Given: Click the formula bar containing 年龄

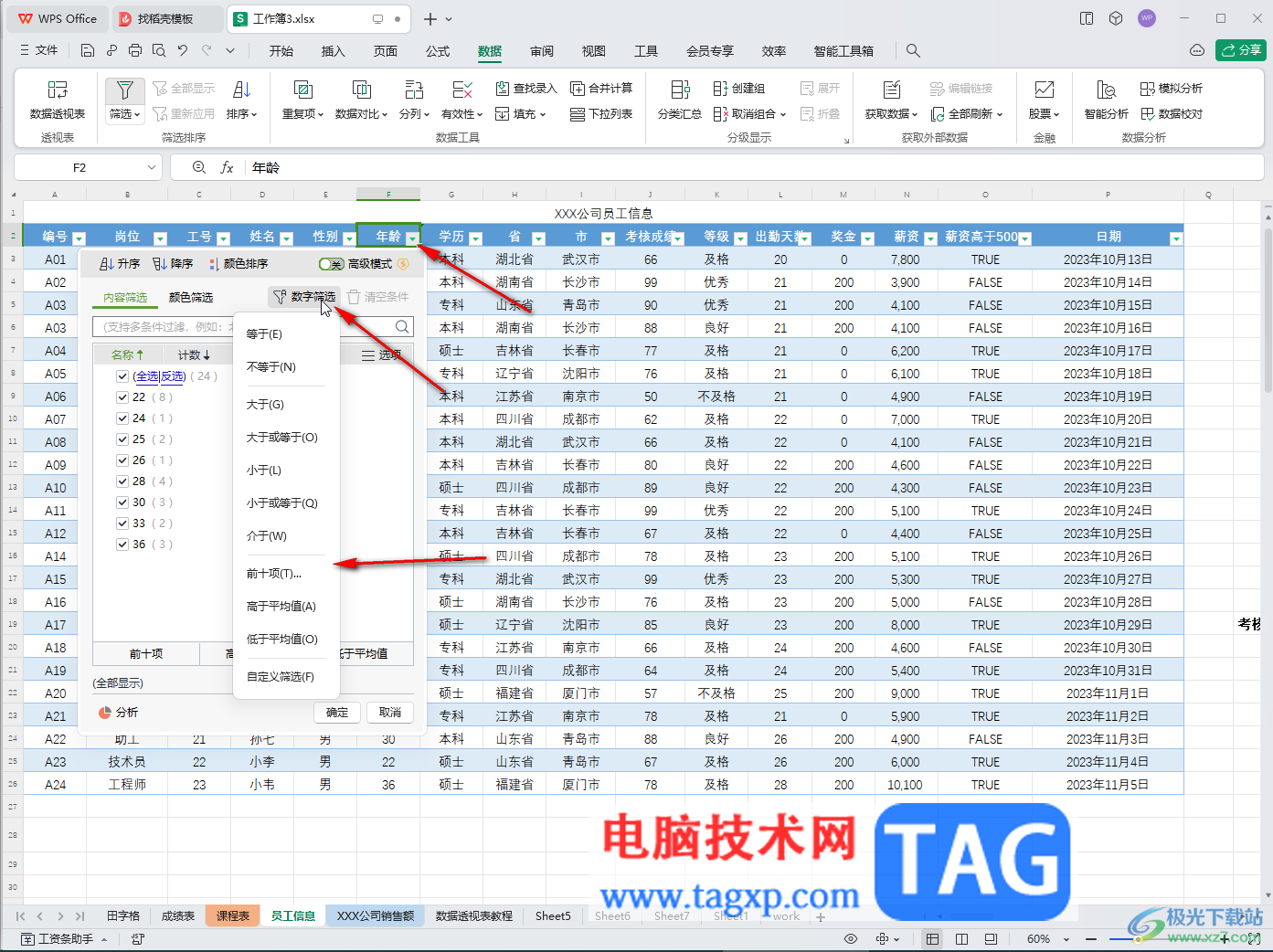Looking at the screenshot, I should (x=754, y=168).
